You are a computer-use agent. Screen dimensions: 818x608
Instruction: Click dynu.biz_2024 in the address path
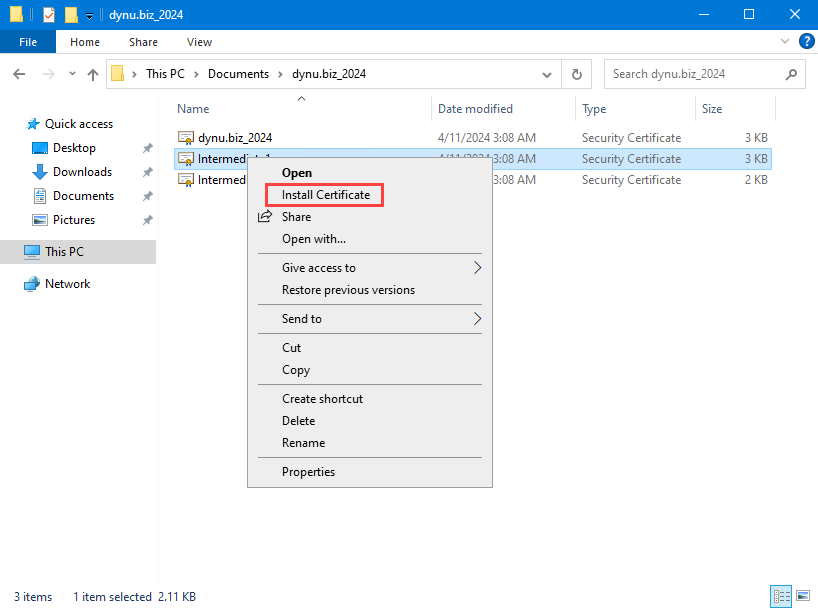[x=329, y=74]
